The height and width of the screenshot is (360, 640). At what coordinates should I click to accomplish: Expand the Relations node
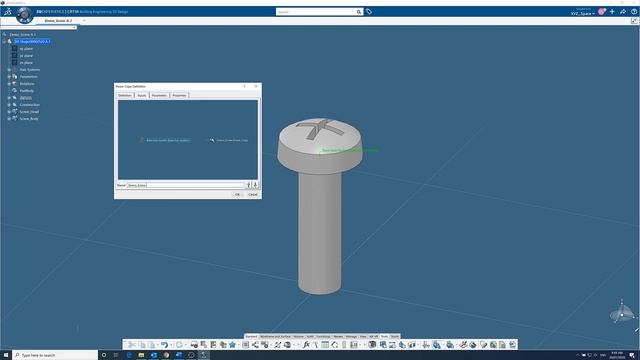coord(9,84)
